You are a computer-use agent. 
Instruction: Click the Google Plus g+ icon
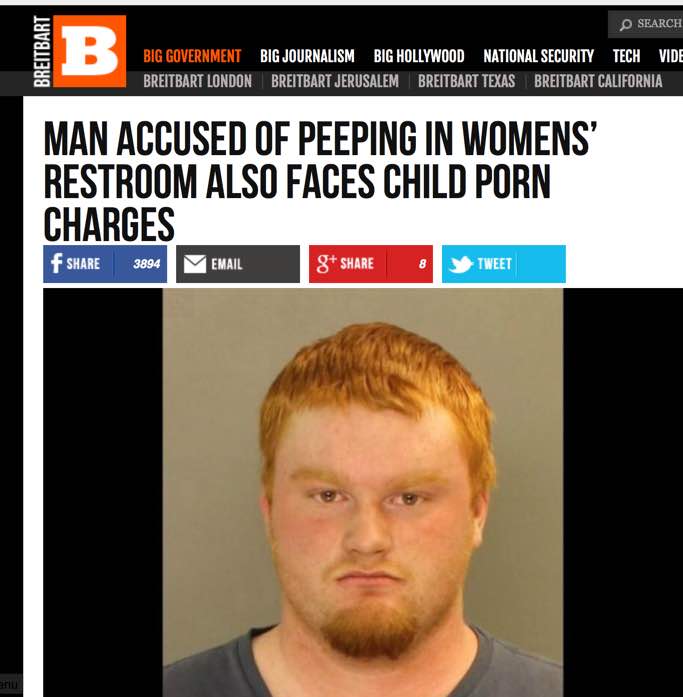[326, 264]
